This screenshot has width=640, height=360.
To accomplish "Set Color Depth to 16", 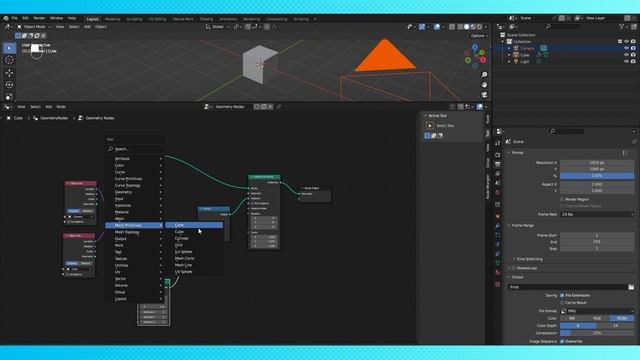I will [x=616, y=326].
